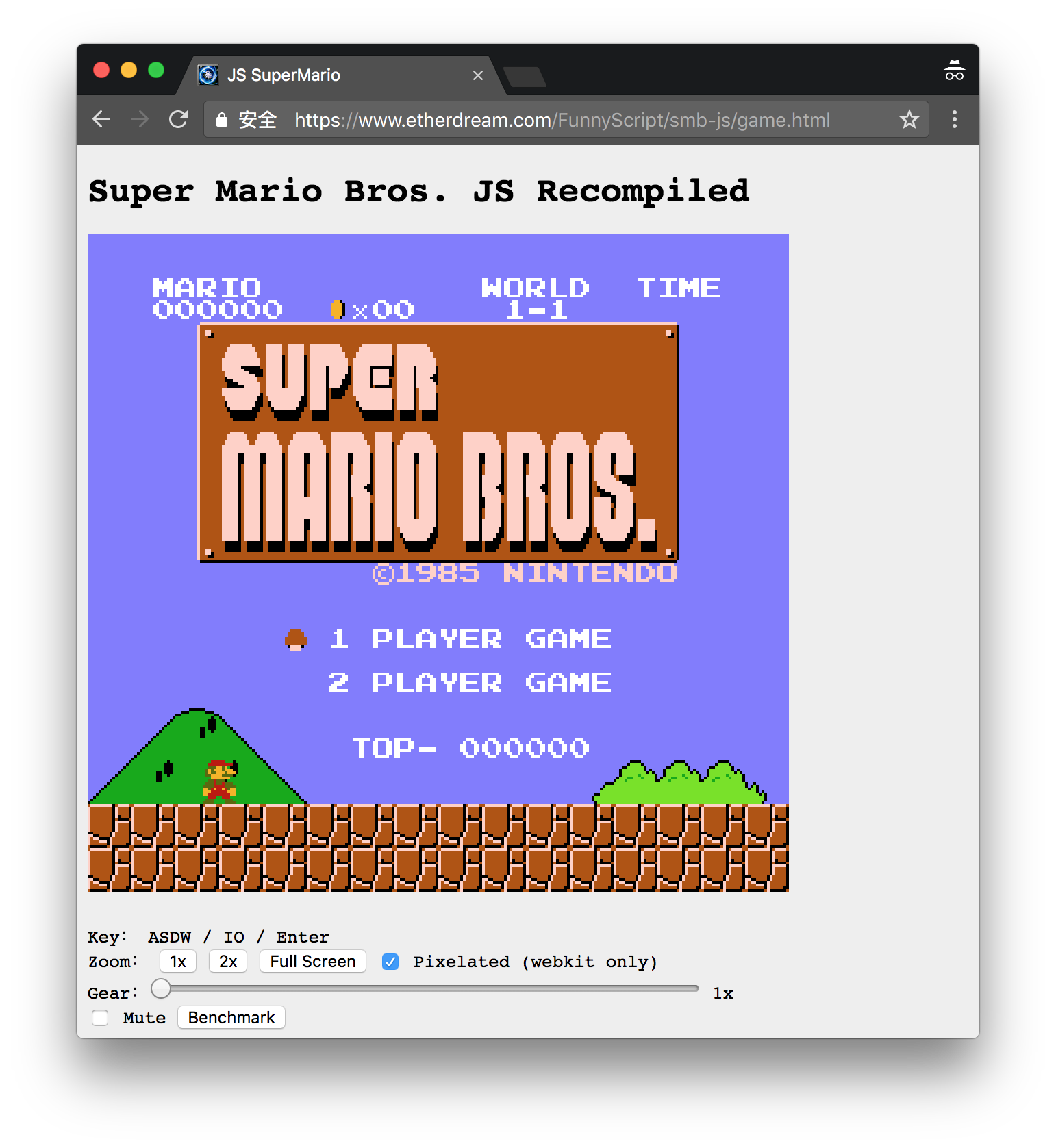Click the coin icon in the game HUD
The height and width of the screenshot is (1148, 1056).
coord(338,310)
